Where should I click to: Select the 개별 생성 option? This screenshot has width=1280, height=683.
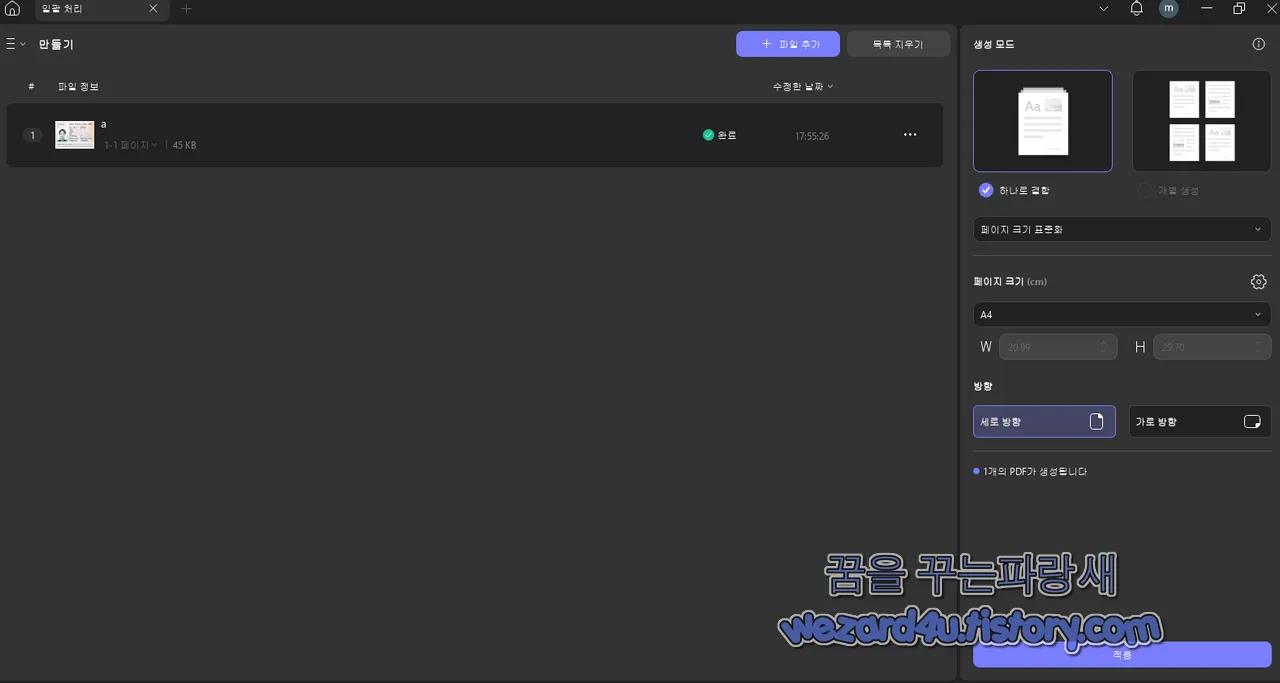tap(1144, 190)
